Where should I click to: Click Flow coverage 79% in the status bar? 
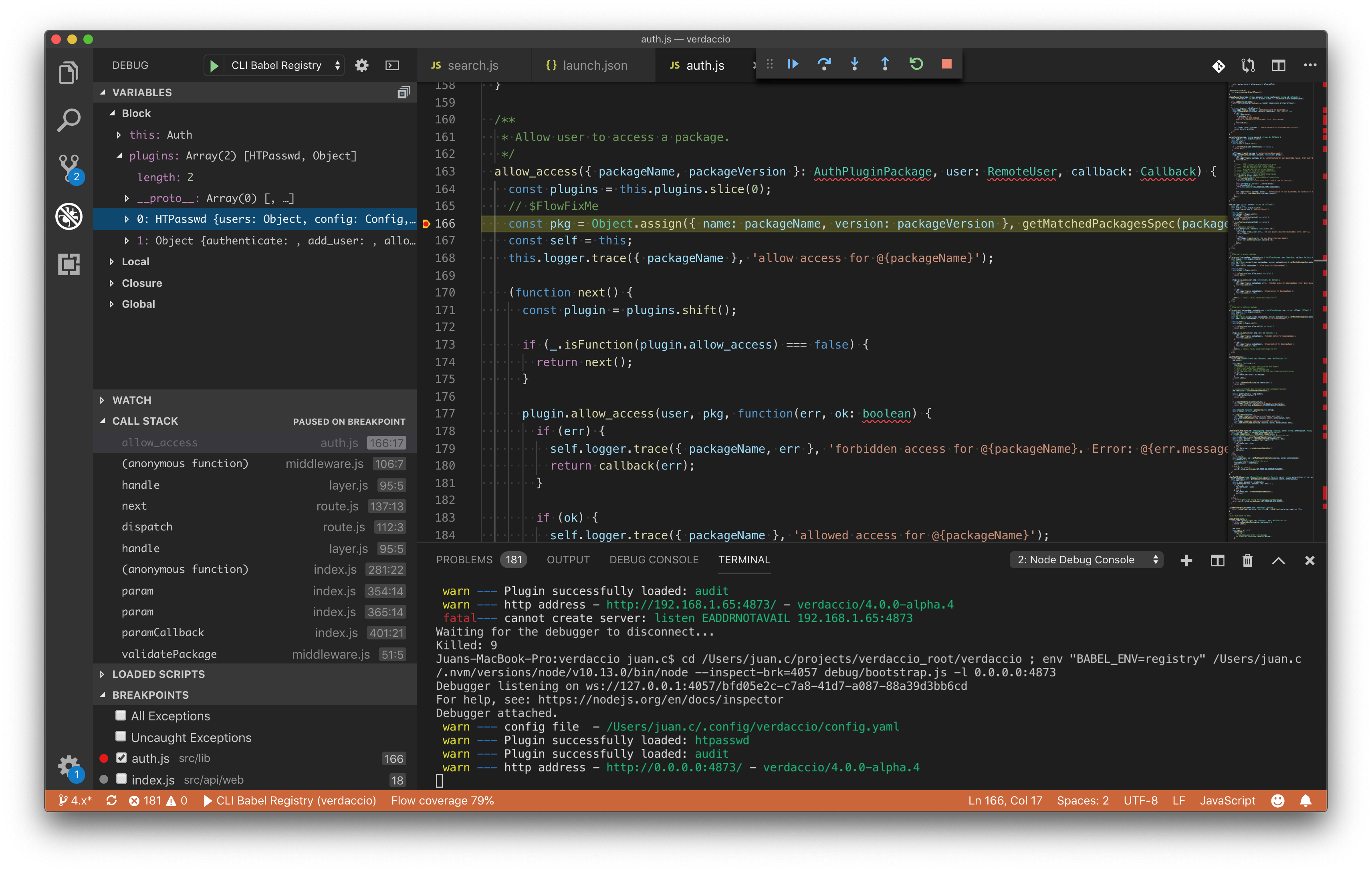(442, 800)
